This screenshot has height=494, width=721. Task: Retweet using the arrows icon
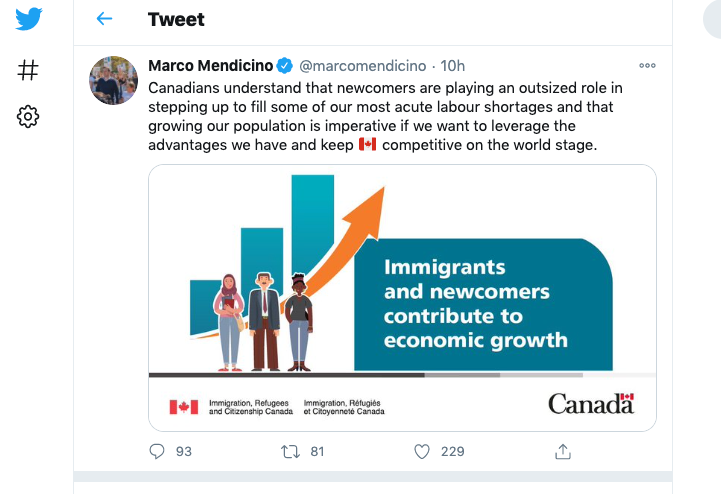(x=291, y=452)
